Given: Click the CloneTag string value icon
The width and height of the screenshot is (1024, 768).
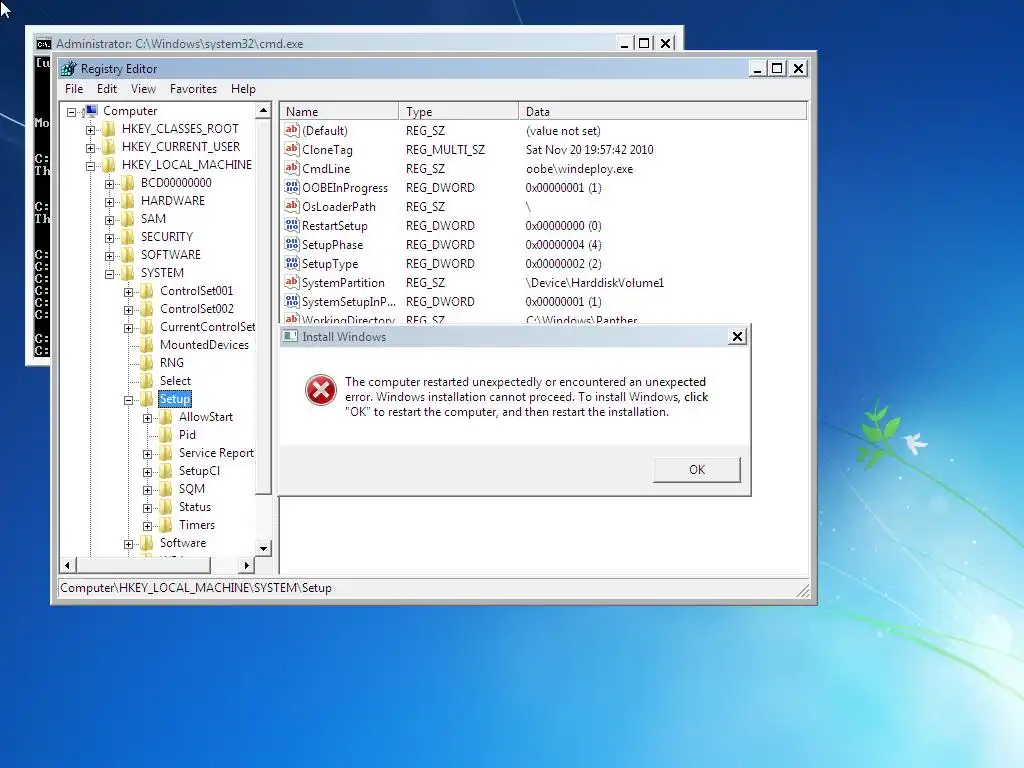Looking at the screenshot, I should pyautogui.click(x=292, y=149).
